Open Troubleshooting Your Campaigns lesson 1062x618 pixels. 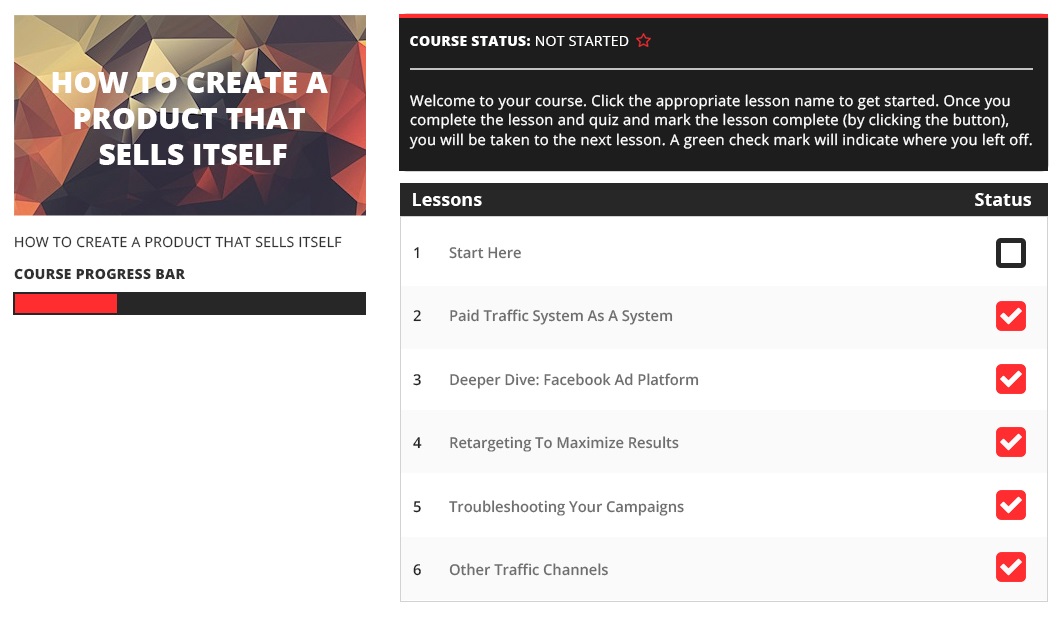click(x=566, y=507)
